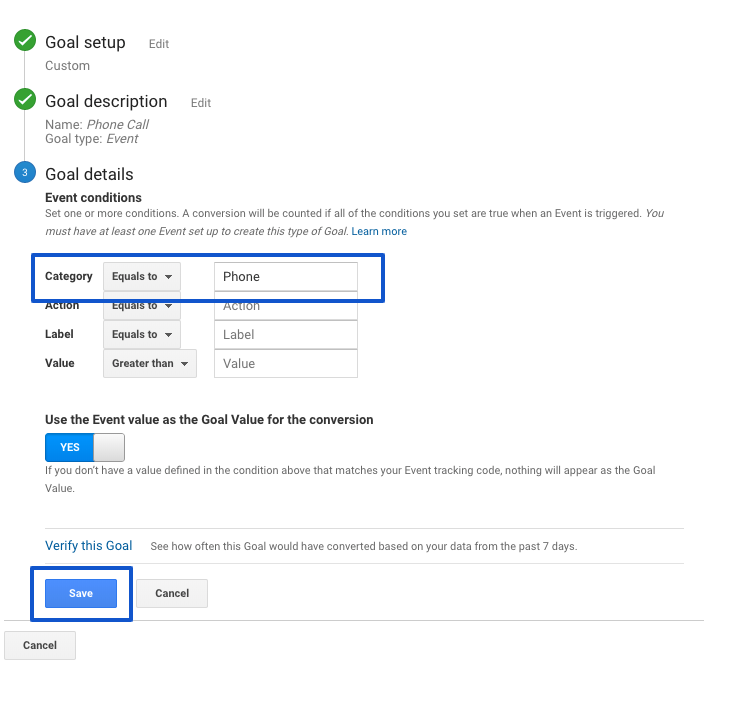Click the Event conditions subheading
This screenshot has height=708, width=735.
pos(93,197)
